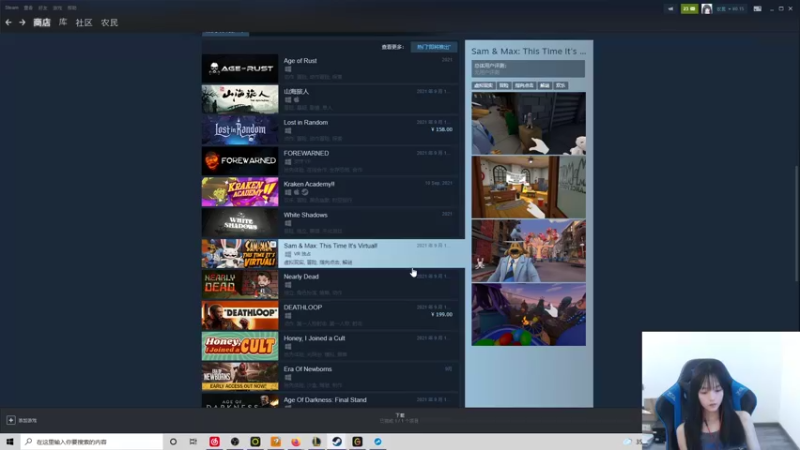Click the Nearly Dead capsule image
Viewport: 800px width, 450px height.
point(240,284)
